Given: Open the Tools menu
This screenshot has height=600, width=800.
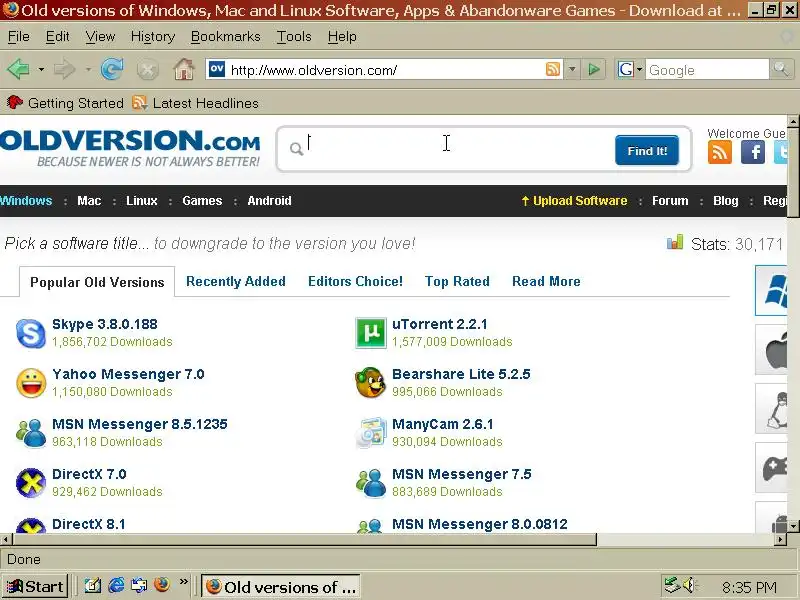Looking at the screenshot, I should [x=294, y=37].
